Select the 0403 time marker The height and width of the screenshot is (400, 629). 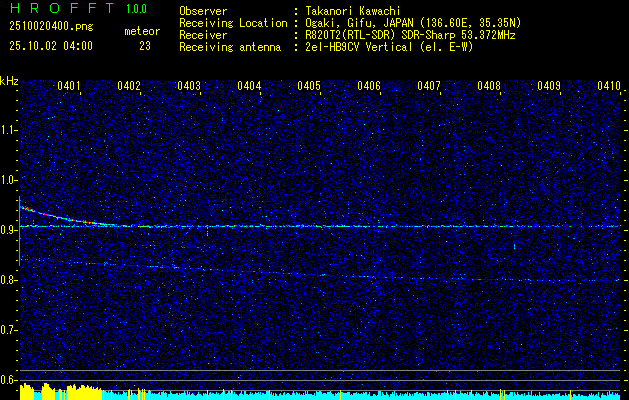click(189, 87)
